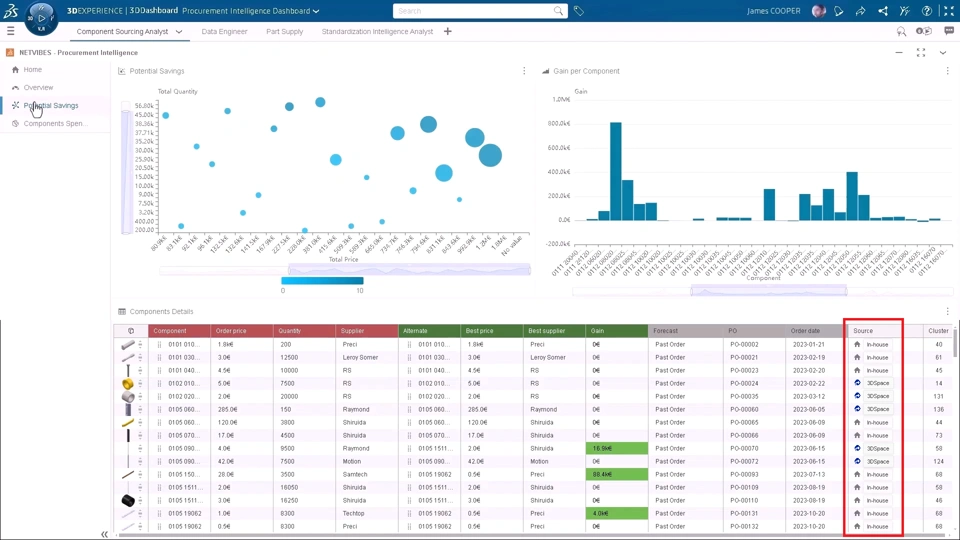The height and width of the screenshot is (540, 960).
Task: Click the tallest bar in Gain chart
Action: point(616,171)
